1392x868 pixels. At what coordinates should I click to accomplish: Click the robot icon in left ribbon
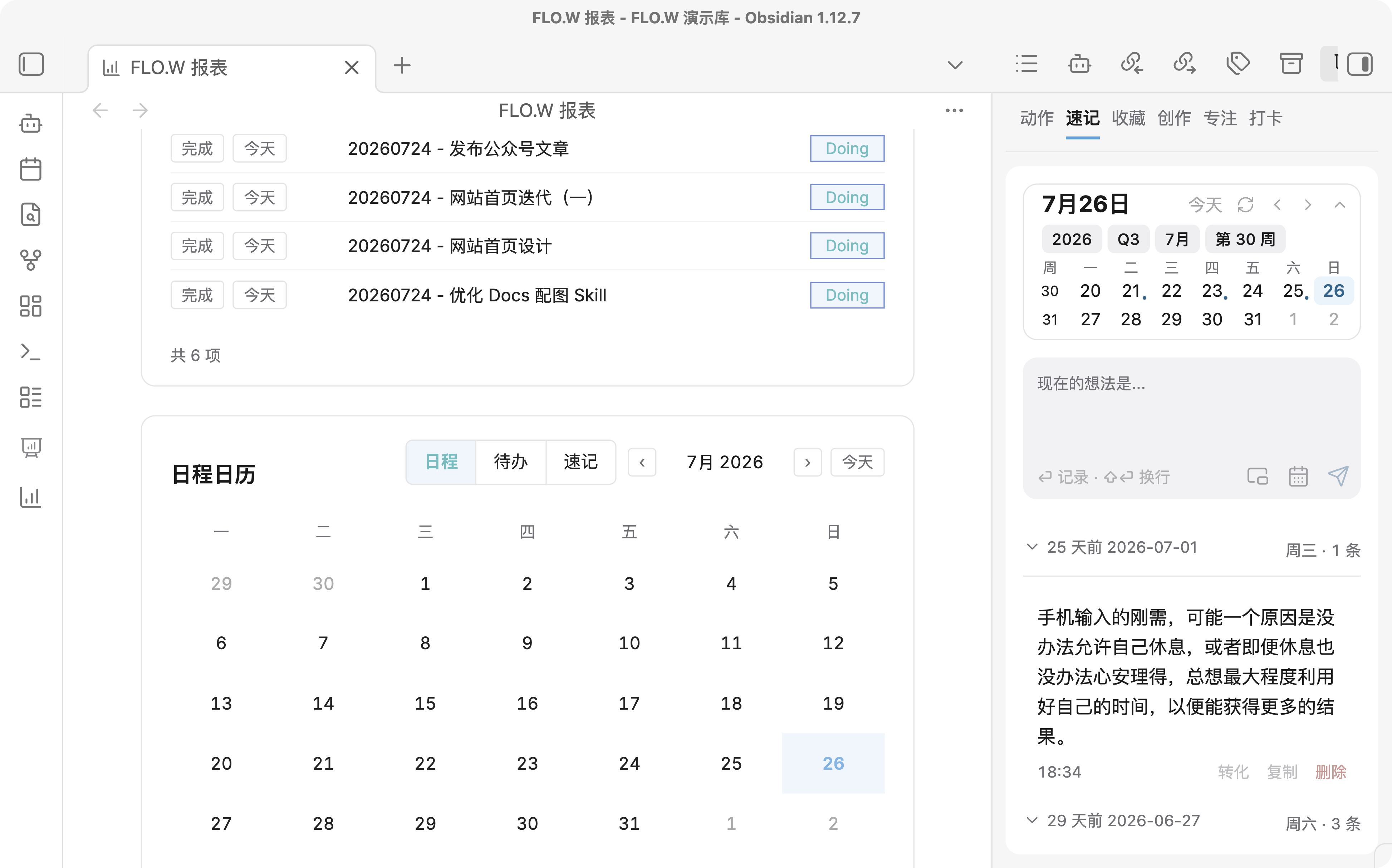click(x=31, y=123)
